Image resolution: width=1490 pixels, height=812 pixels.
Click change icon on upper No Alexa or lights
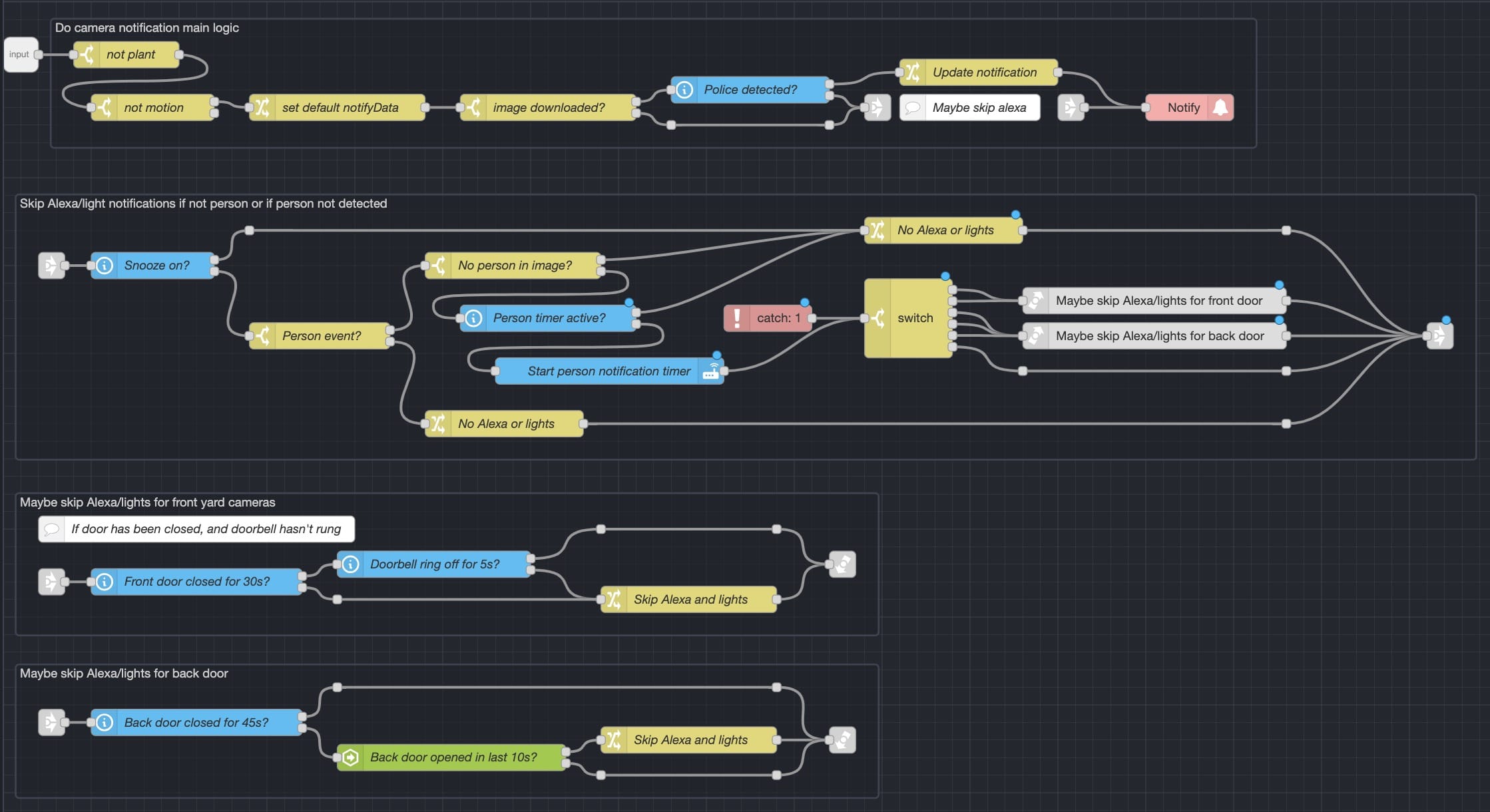[x=877, y=230]
